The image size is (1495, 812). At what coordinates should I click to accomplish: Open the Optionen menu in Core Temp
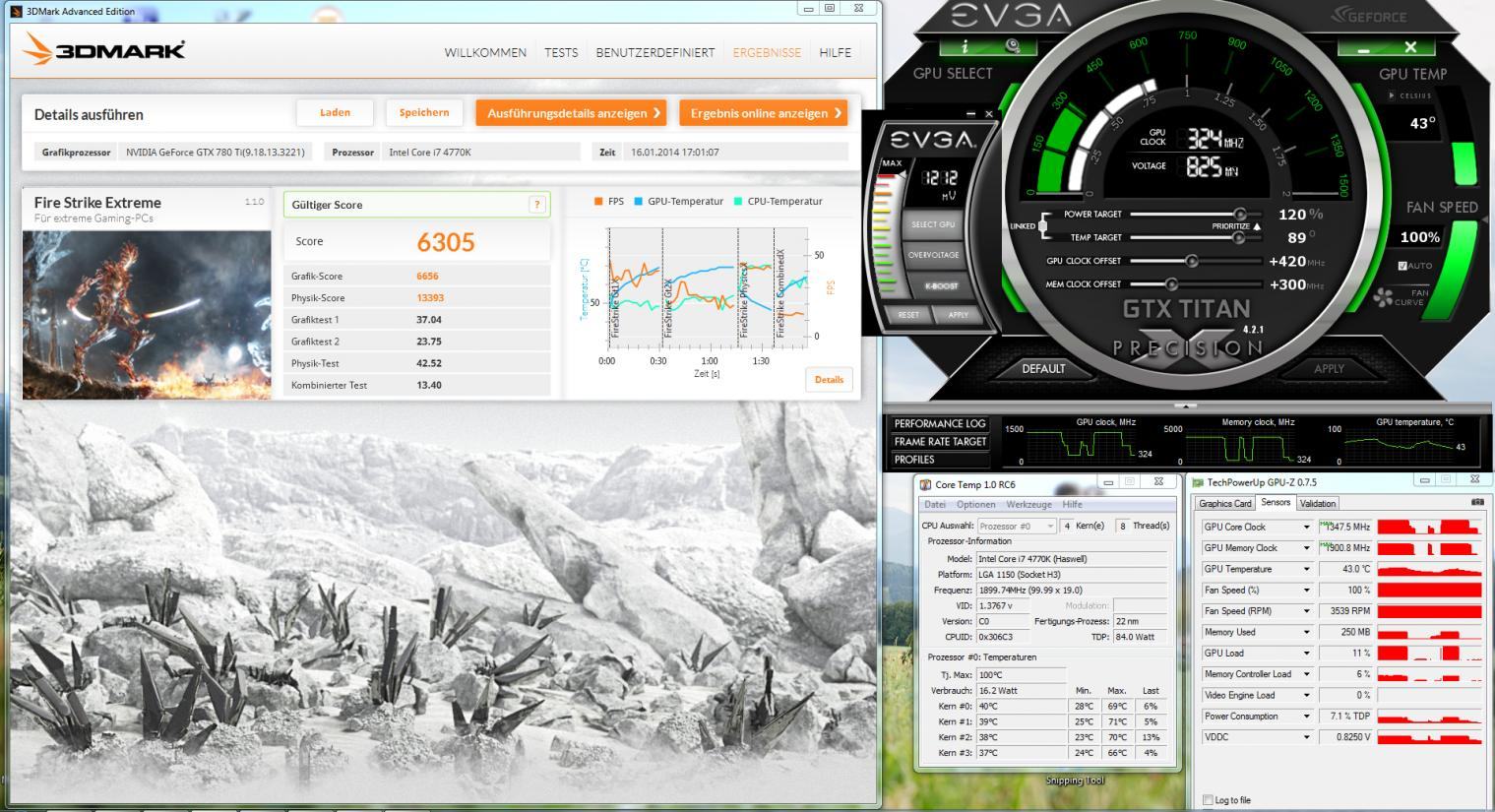point(975,504)
